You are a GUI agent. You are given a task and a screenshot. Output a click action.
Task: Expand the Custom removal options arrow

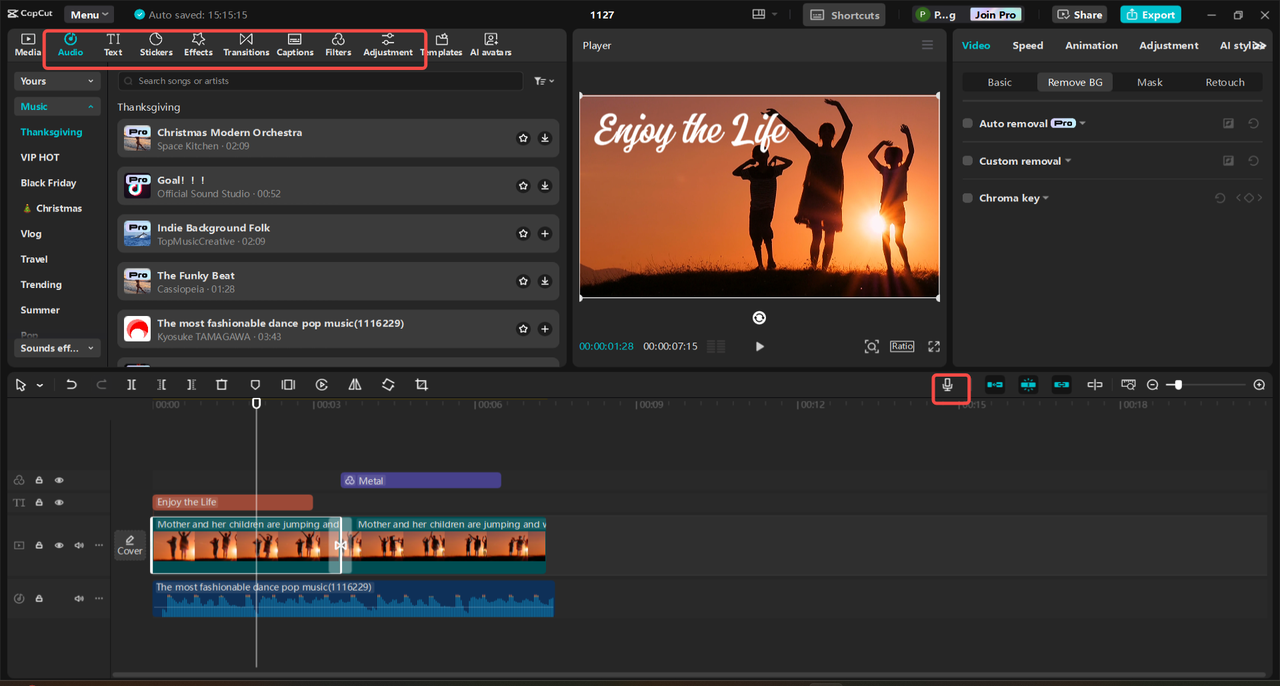(x=1068, y=161)
